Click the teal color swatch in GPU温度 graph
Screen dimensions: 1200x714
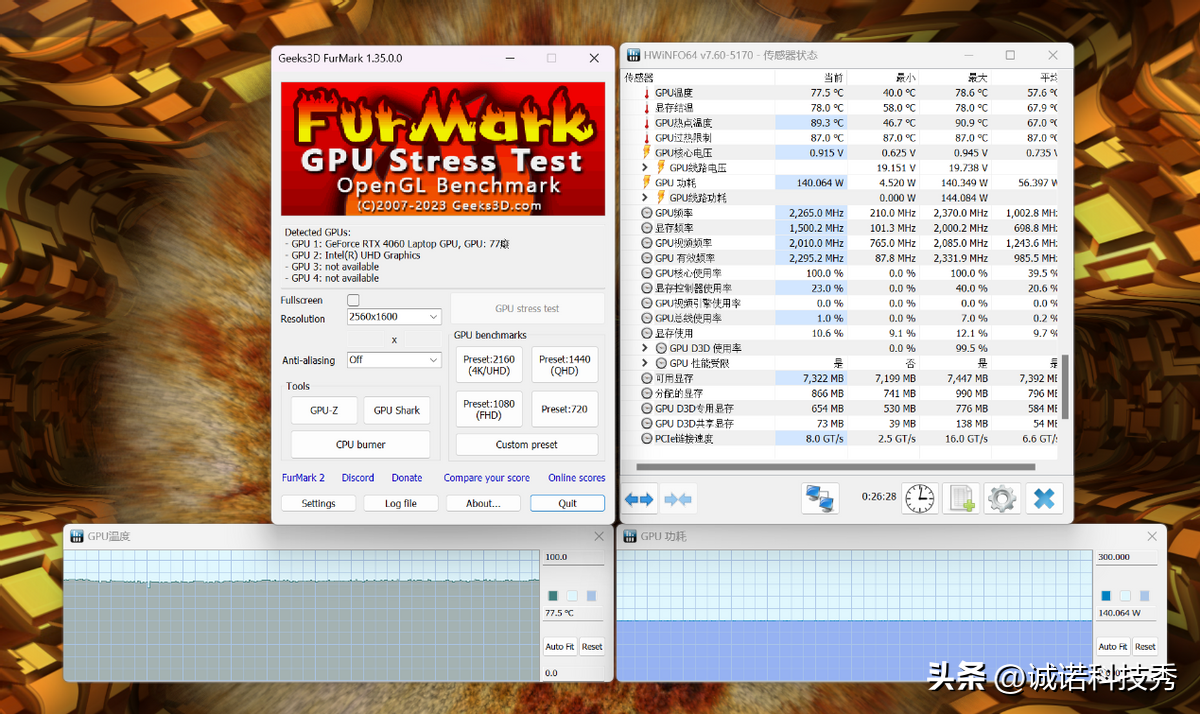pos(552,596)
